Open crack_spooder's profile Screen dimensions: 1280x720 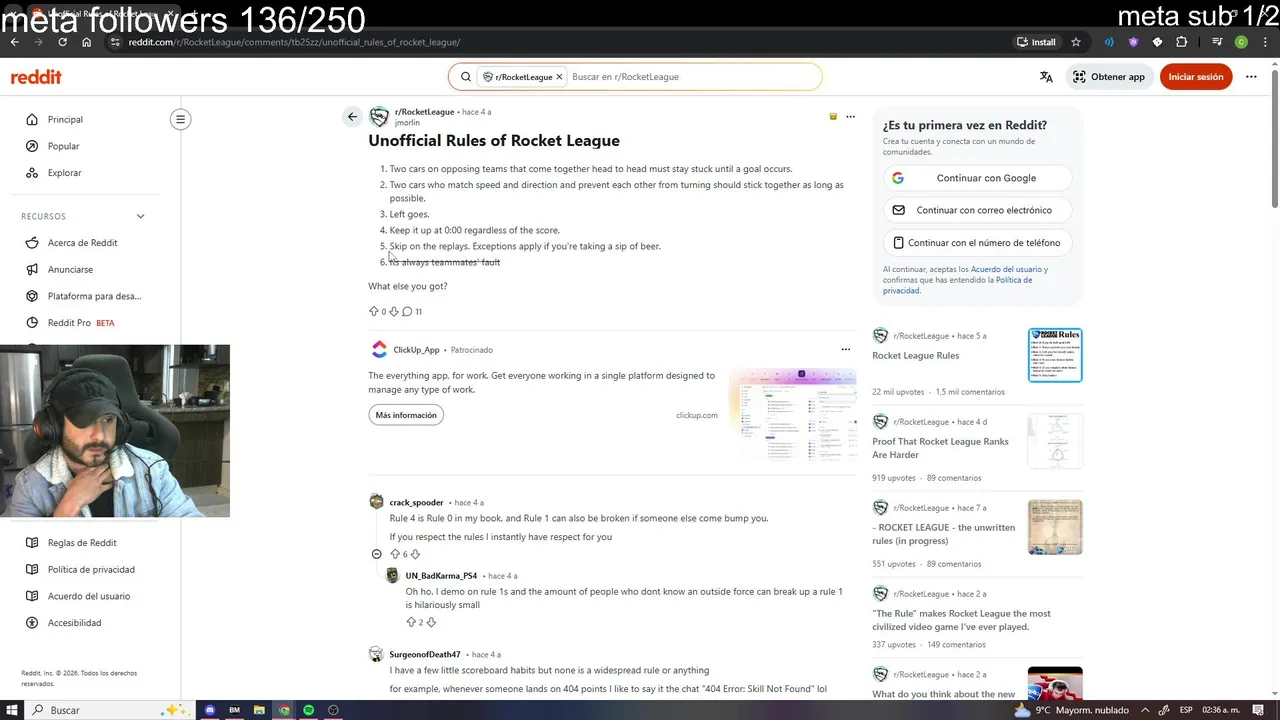click(416, 503)
